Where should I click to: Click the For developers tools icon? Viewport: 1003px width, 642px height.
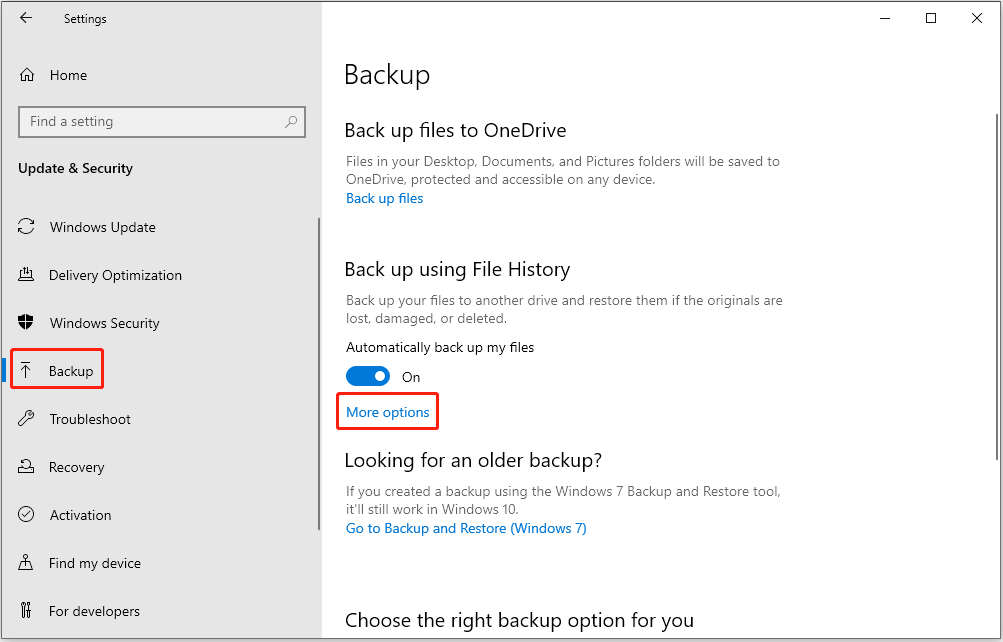(x=26, y=610)
